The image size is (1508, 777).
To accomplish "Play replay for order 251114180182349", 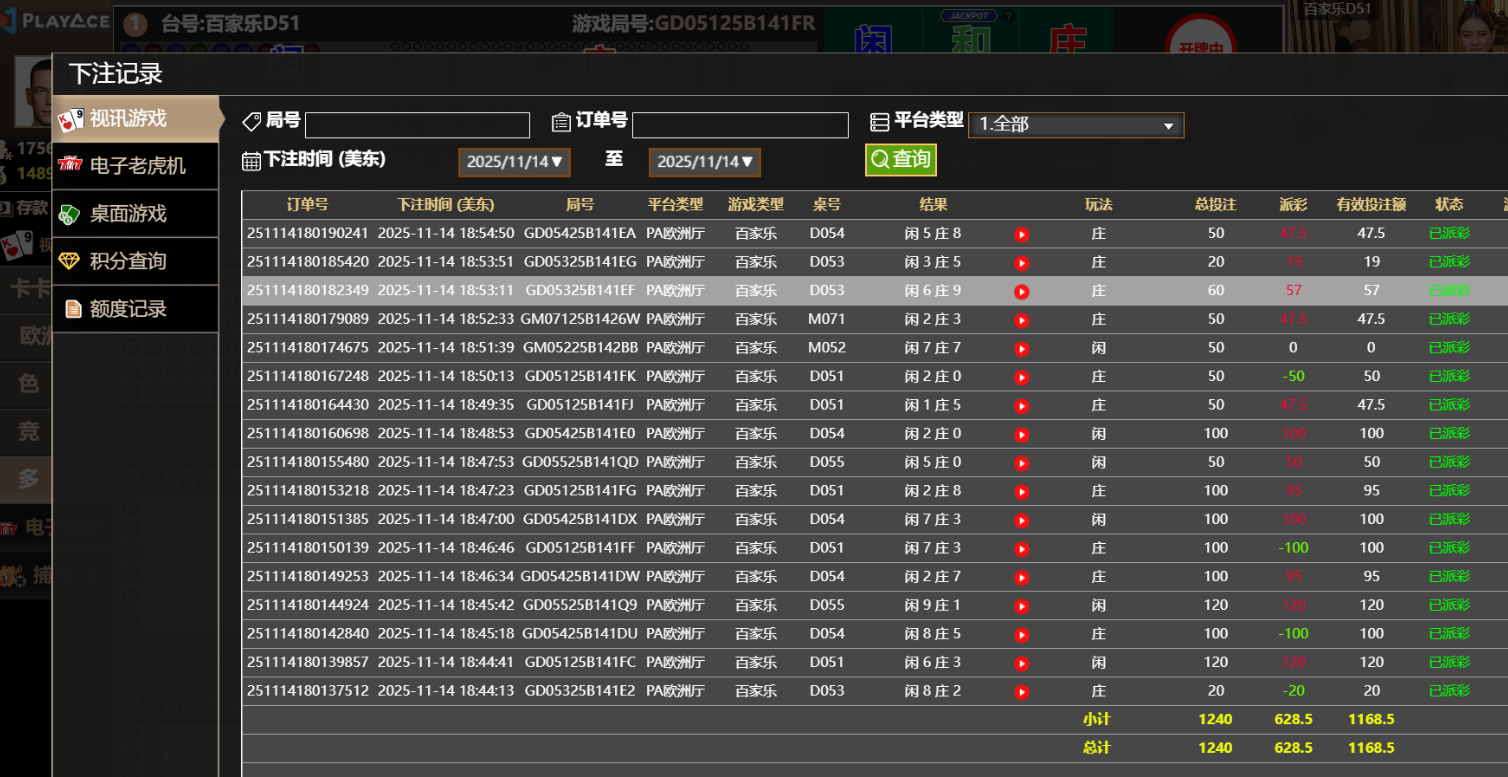I will coord(1021,291).
